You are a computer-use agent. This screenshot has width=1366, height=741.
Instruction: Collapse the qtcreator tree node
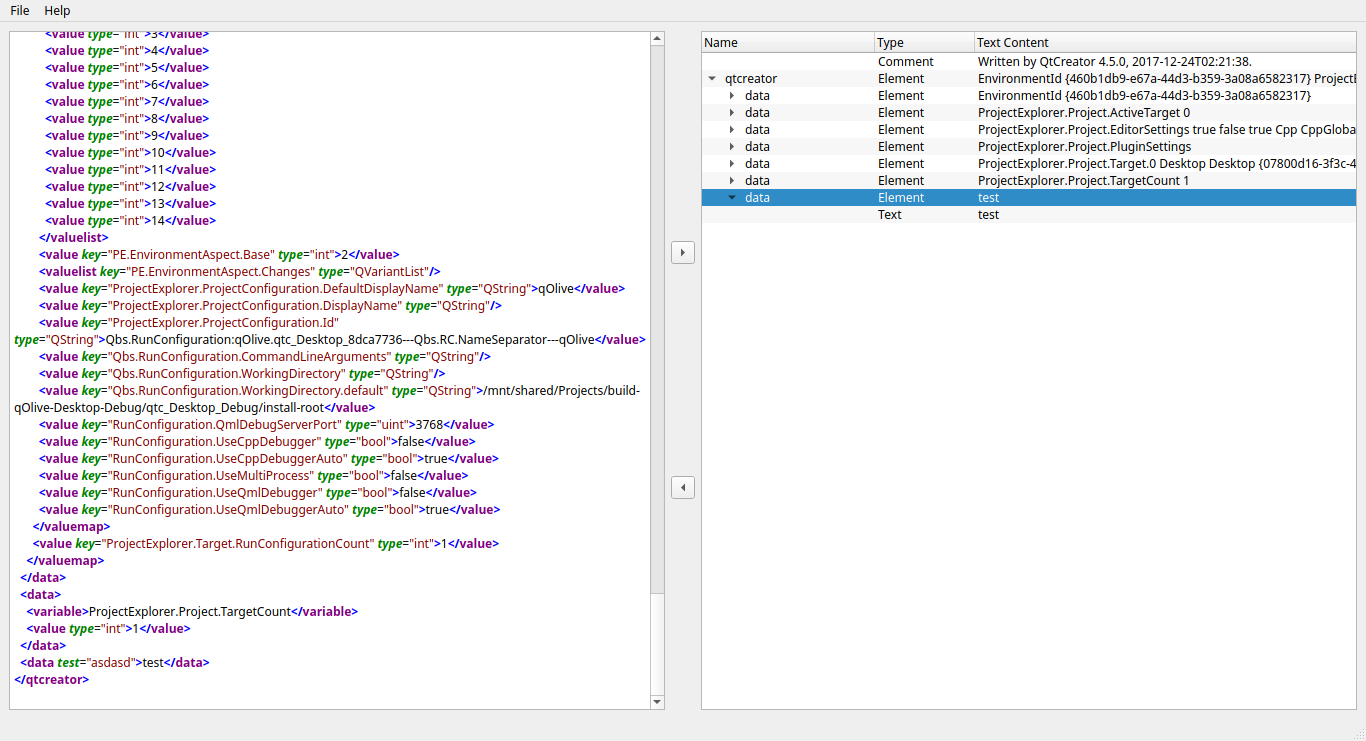712,78
